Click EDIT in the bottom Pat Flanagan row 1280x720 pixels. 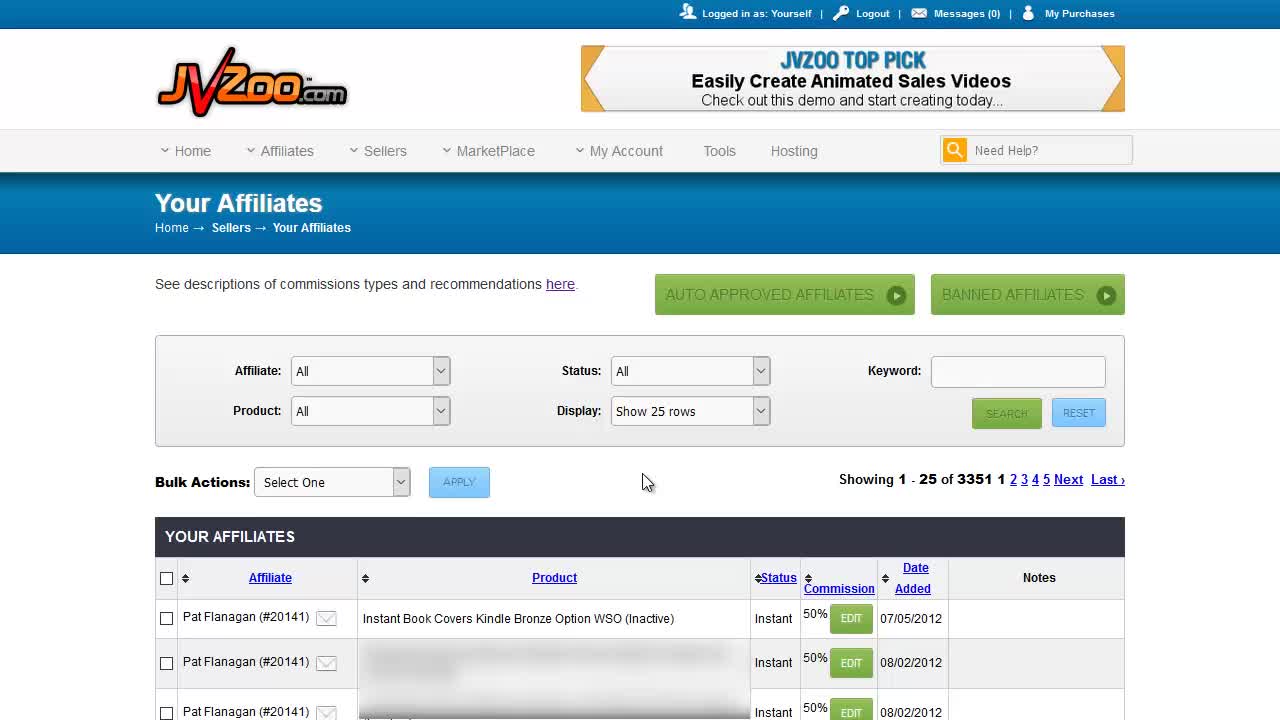[x=851, y=711]
